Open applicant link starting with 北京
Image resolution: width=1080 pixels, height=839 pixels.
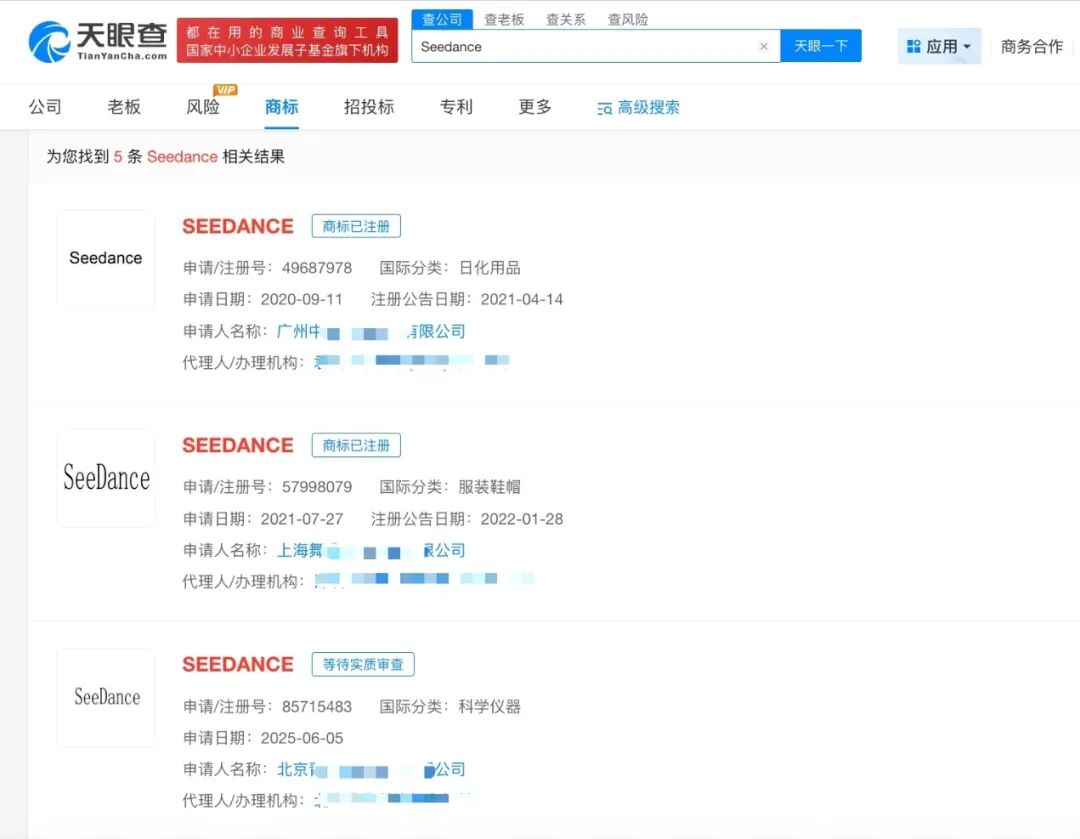click(x=371, y=769)
